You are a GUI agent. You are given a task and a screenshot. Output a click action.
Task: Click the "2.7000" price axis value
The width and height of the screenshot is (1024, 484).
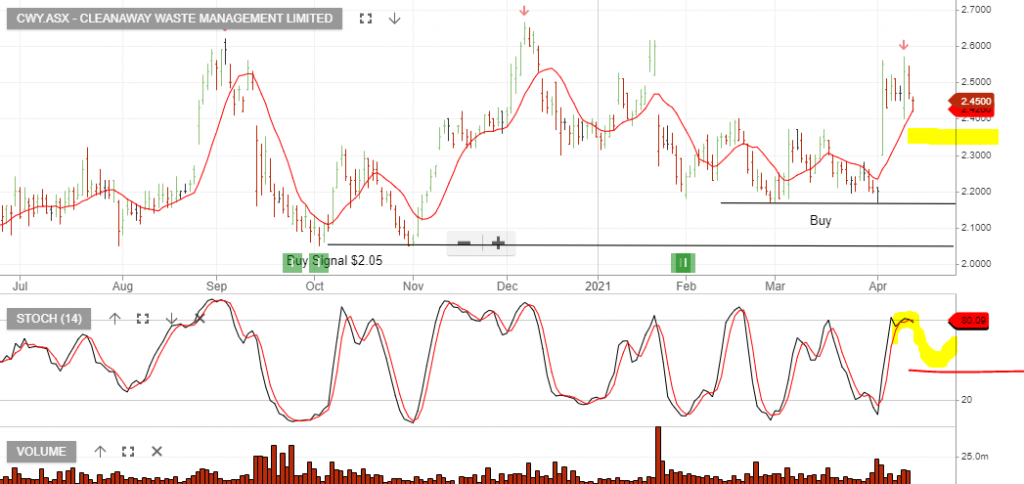pos(977,10)
